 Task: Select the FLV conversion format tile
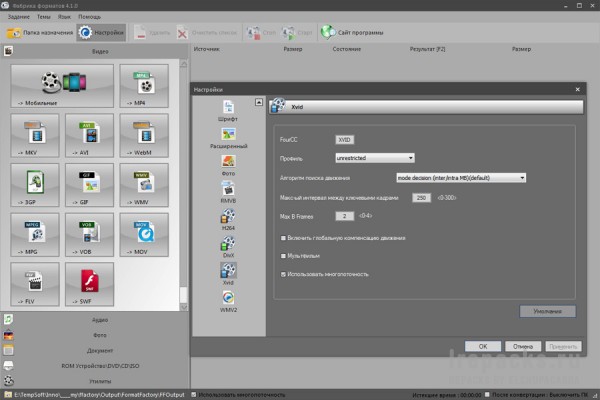tap(35, 284)
